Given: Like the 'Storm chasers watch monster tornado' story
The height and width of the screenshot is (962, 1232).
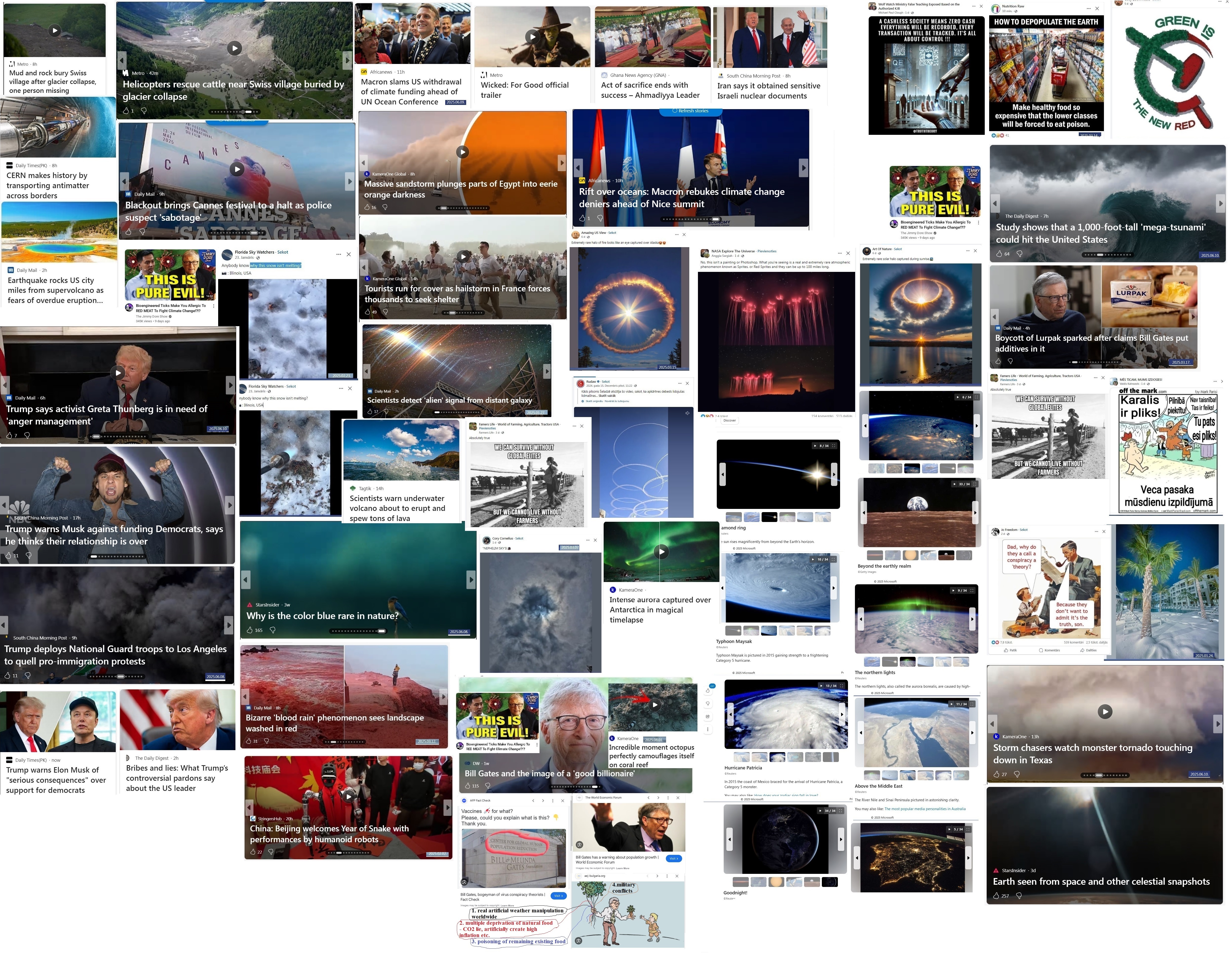Looking at the screenshot, I should (x=997, y=774).
